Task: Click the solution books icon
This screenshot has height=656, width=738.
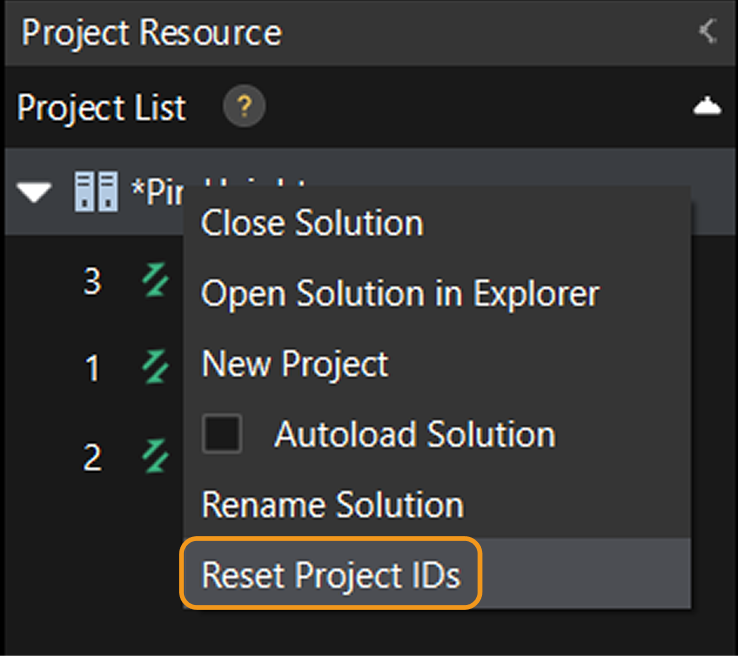Action: point(96,191)
